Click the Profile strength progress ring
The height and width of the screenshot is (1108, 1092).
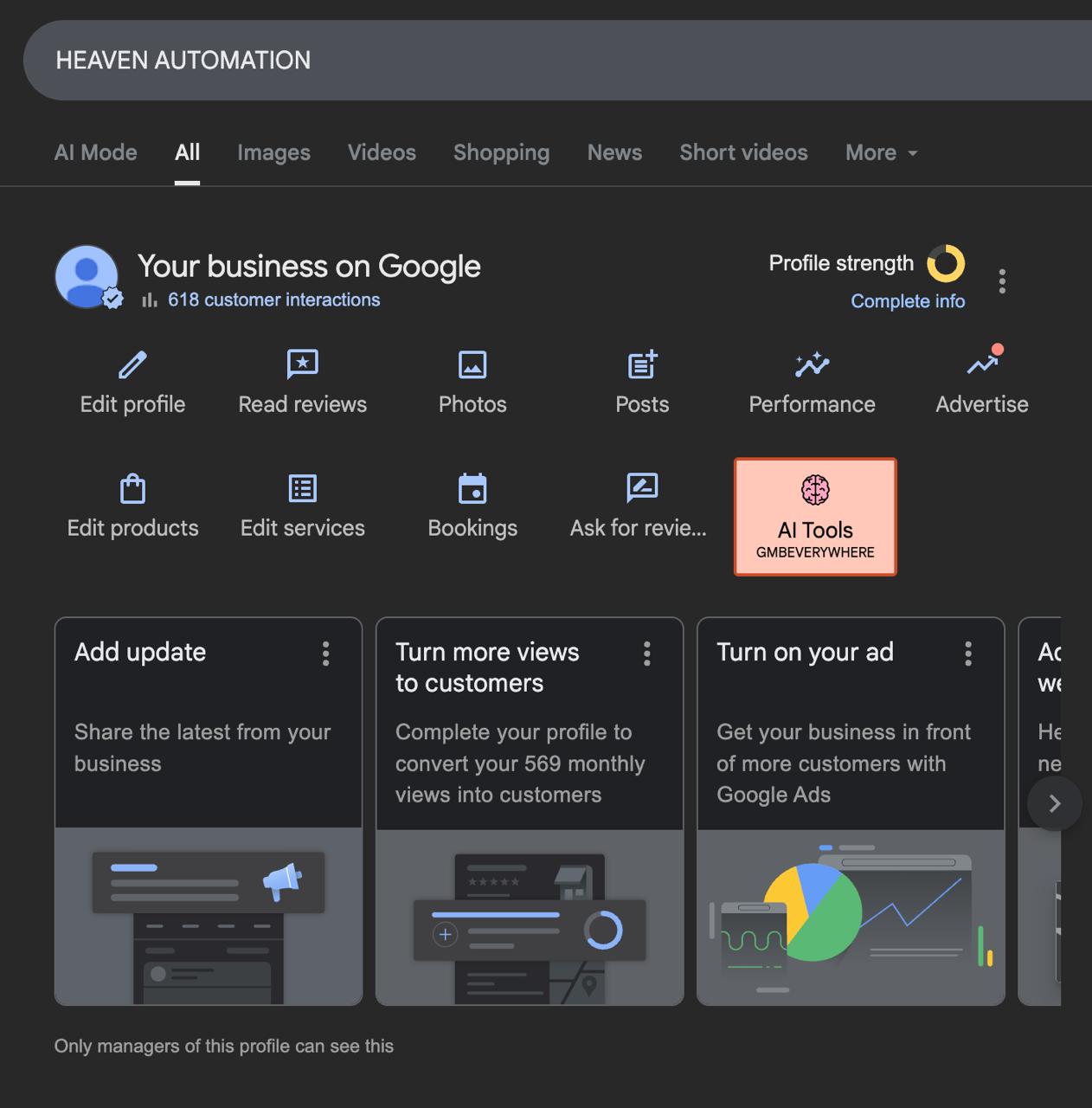click(x=946, y=264)
